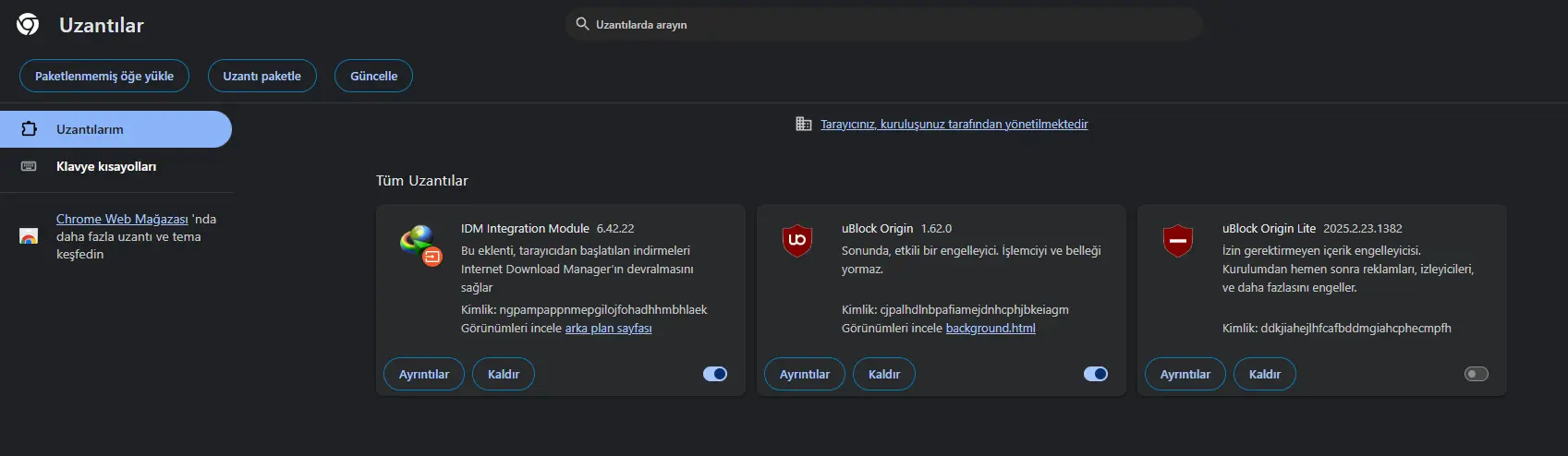Click Uzantı paketle button

261,76
